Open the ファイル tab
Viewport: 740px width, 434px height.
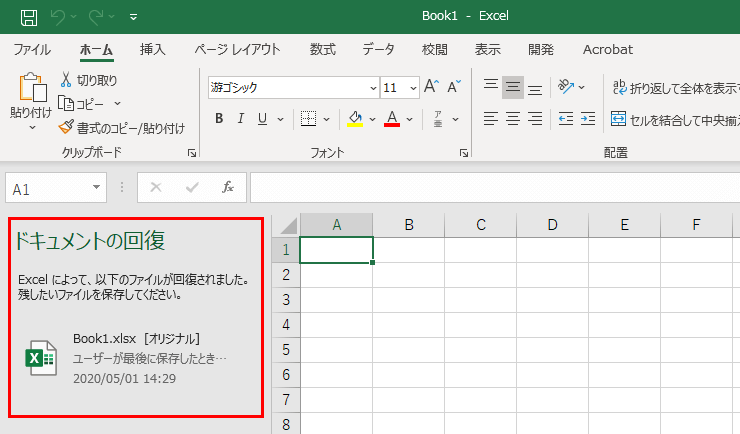point(32,50)
